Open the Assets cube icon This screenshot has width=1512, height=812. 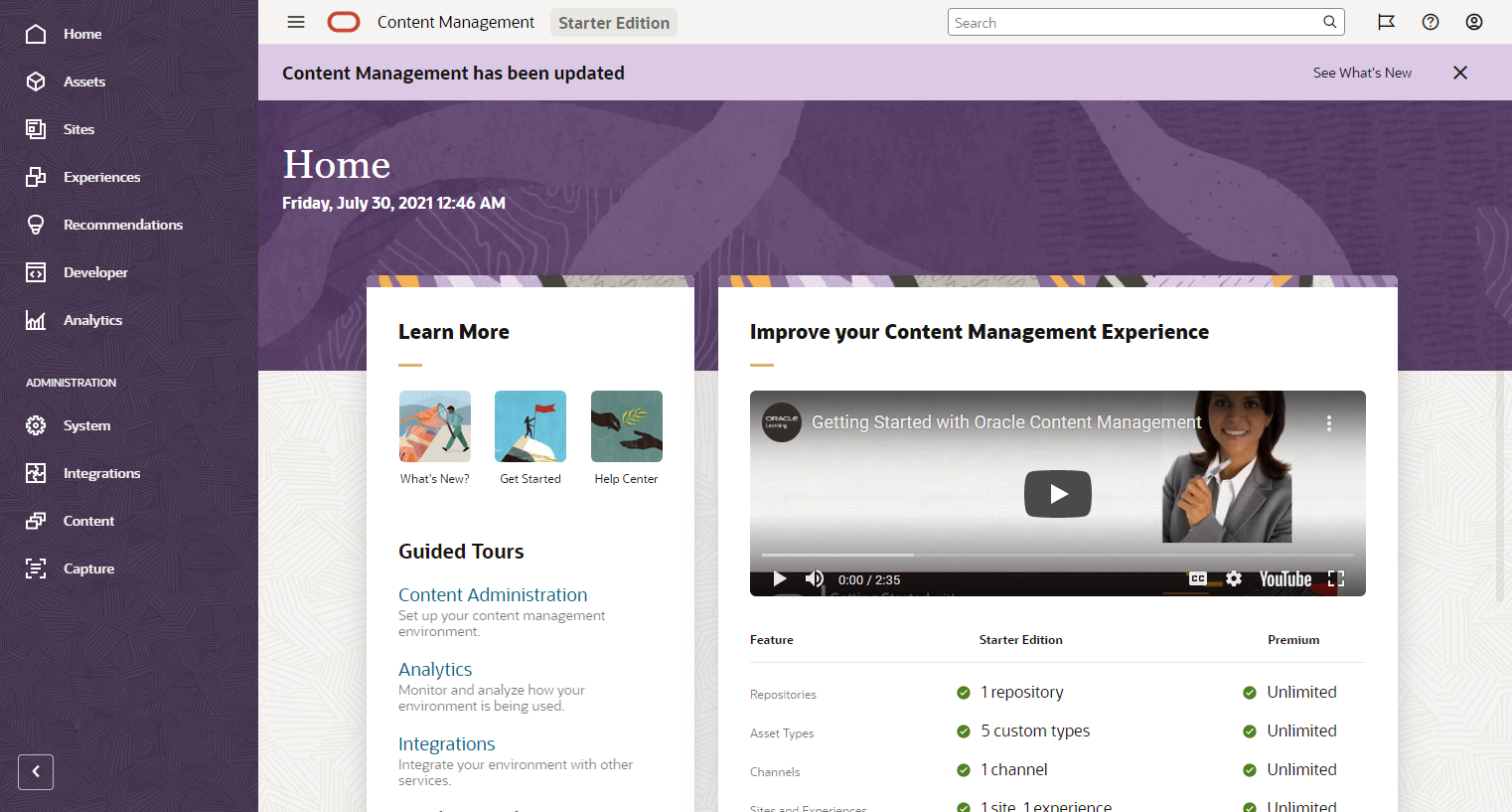[x=36, y=81]
